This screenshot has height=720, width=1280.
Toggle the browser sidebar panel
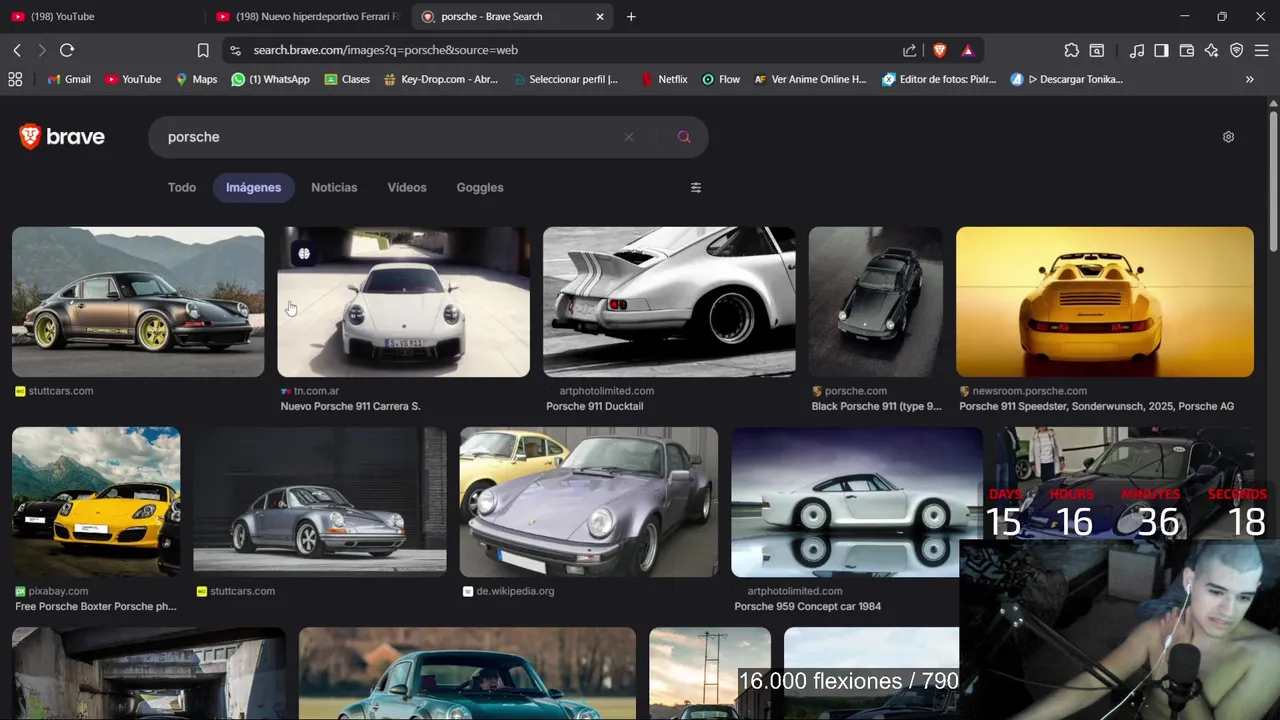pyautogui.click(x=1161, y=50)
